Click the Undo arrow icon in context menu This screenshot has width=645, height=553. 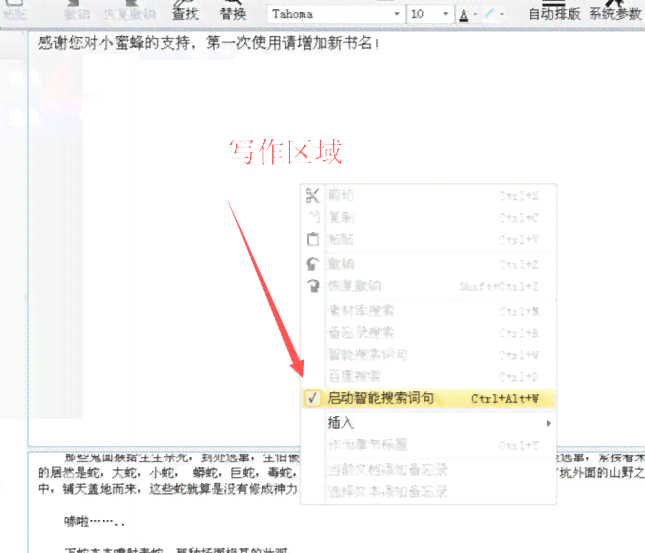pyautogui.click(x=313, y=264)
